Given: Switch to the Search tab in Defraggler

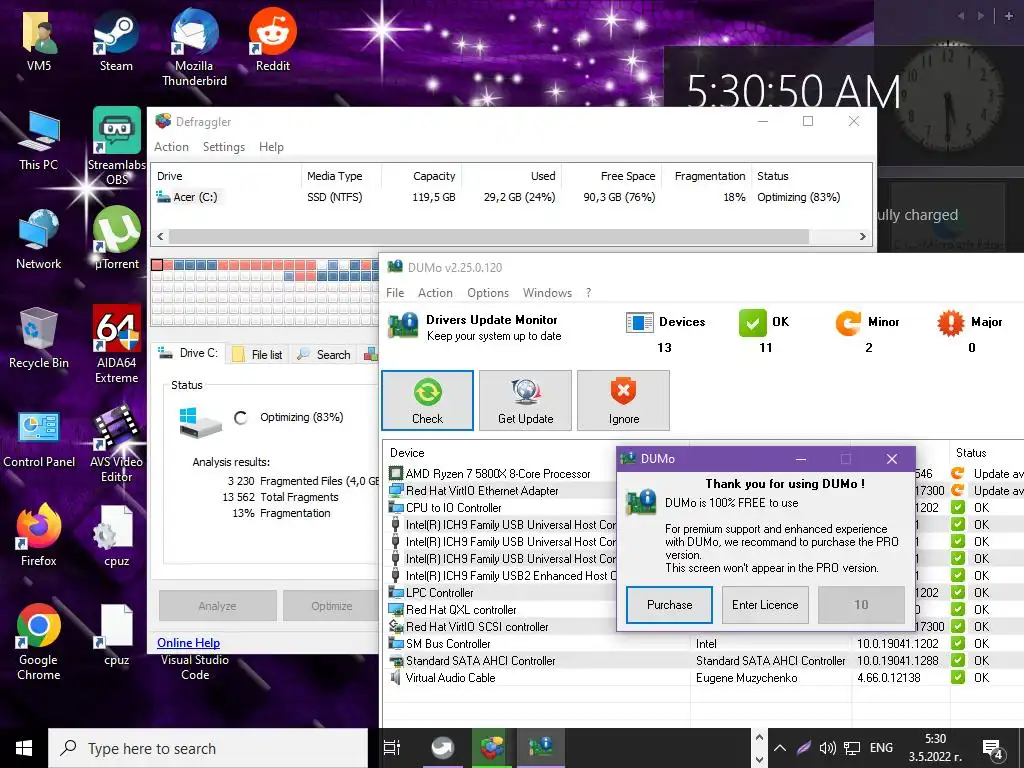Looking at the screenshot, I should 324,355.
